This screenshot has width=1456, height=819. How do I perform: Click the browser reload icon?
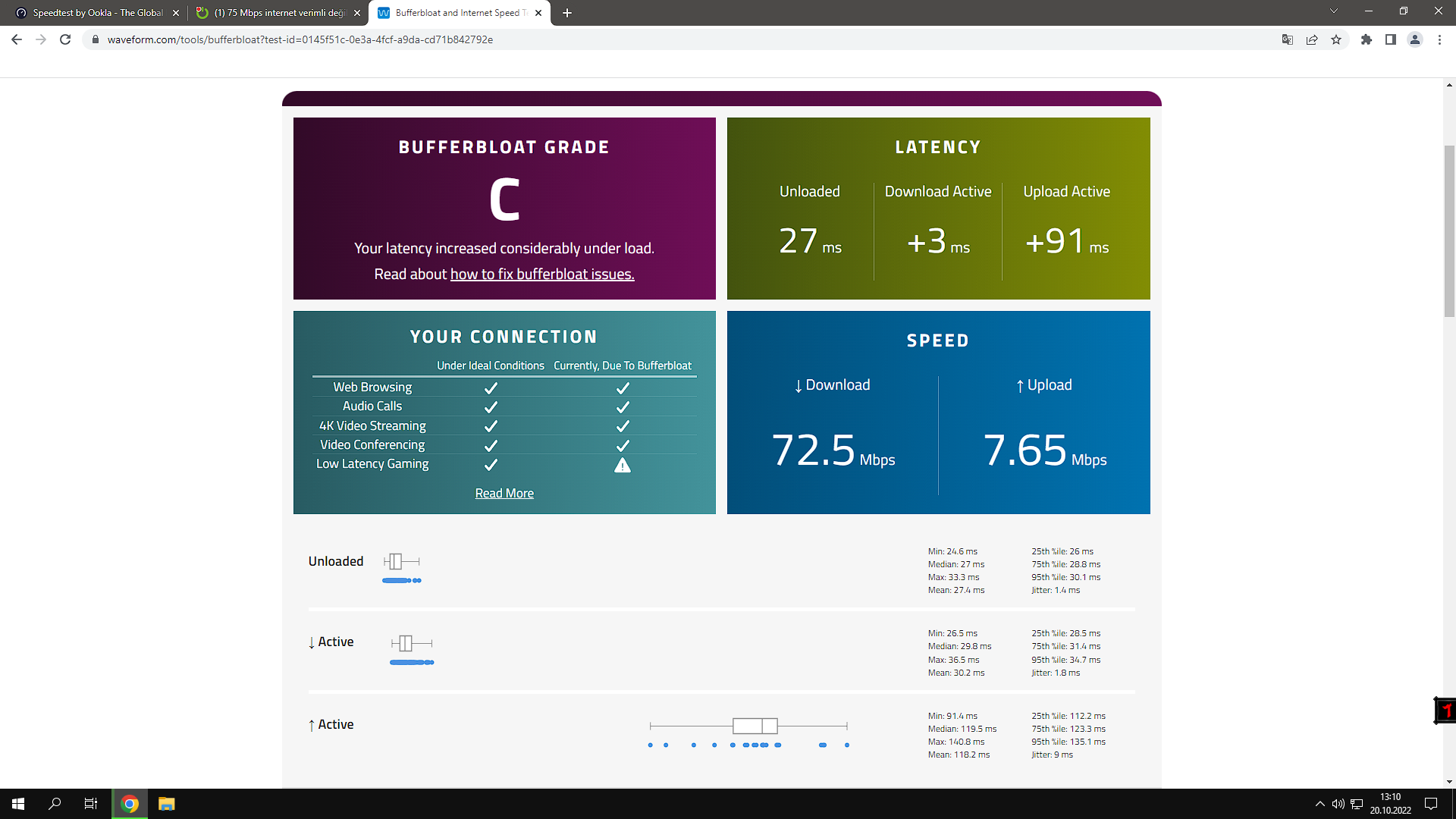pyautogui.click(x=65, y=39)
